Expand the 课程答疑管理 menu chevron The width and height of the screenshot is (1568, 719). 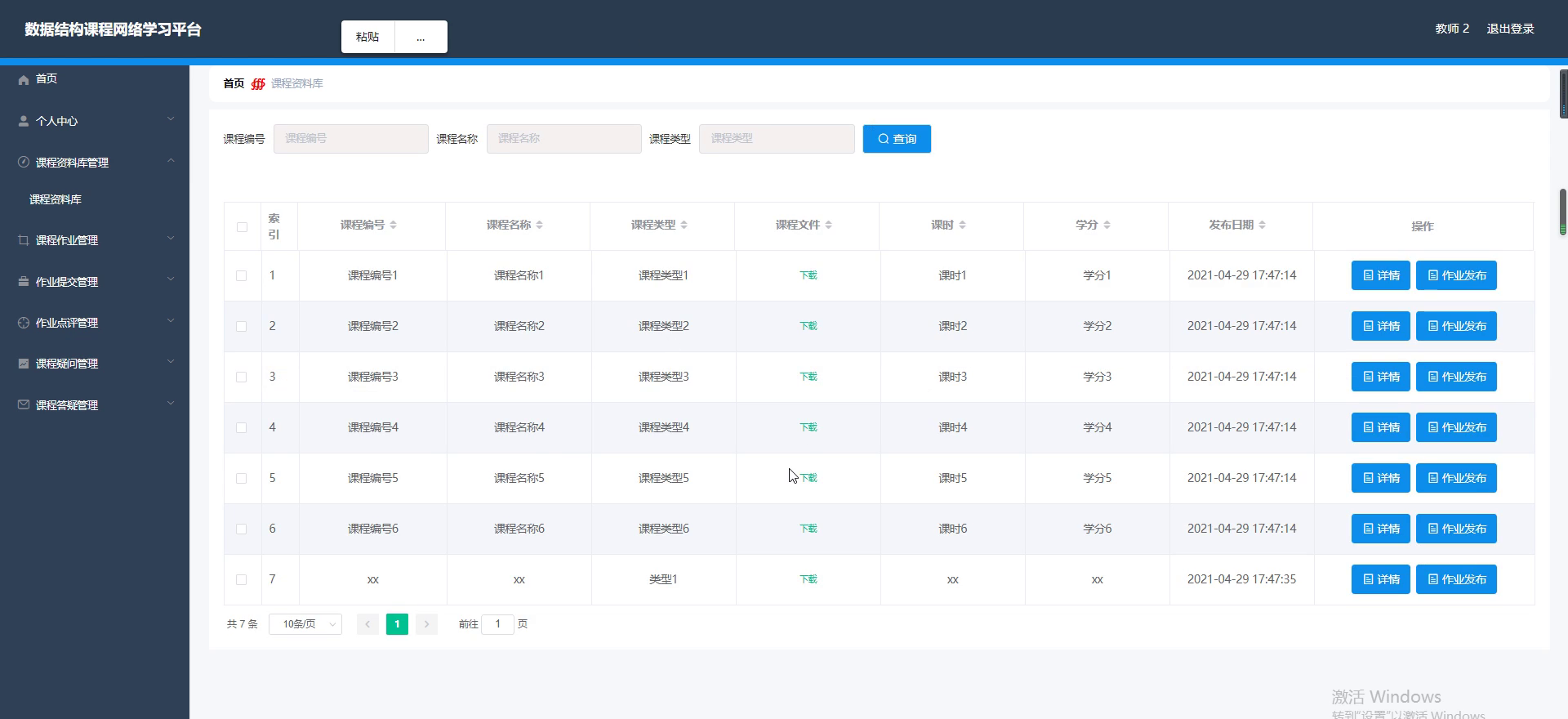[x=171, y=403]
